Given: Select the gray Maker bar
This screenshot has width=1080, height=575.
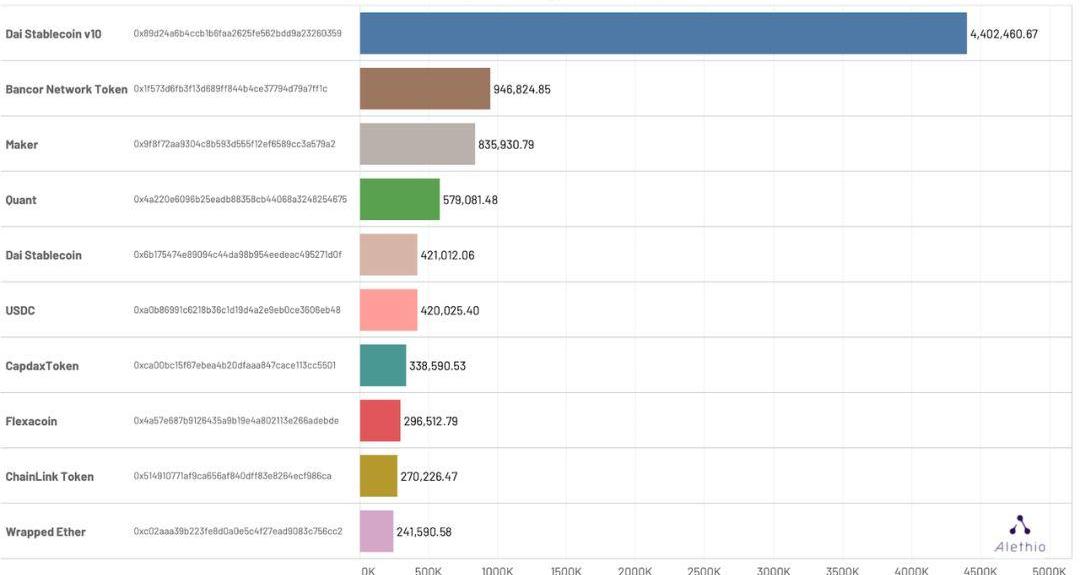Looking at the screenshot, I should click(x=417, y=144).
